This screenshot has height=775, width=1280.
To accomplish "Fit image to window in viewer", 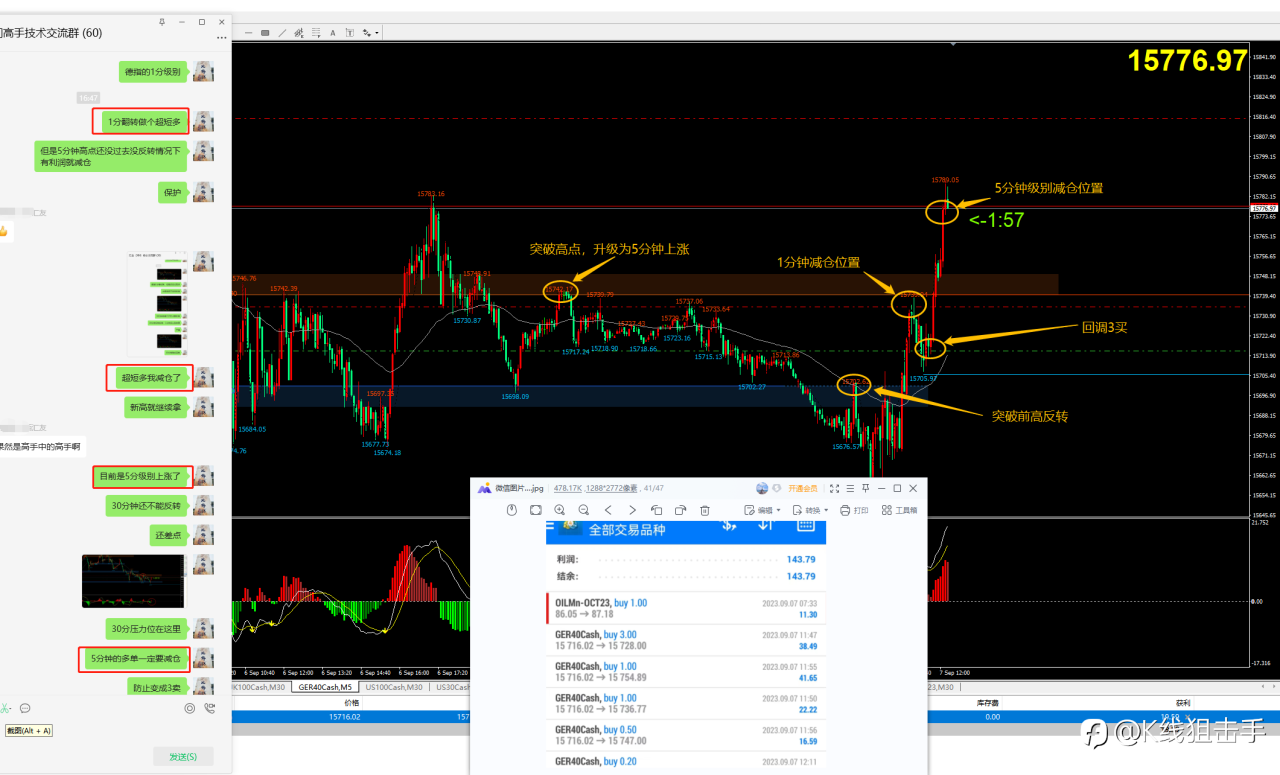I will click(x=536, y=510).
